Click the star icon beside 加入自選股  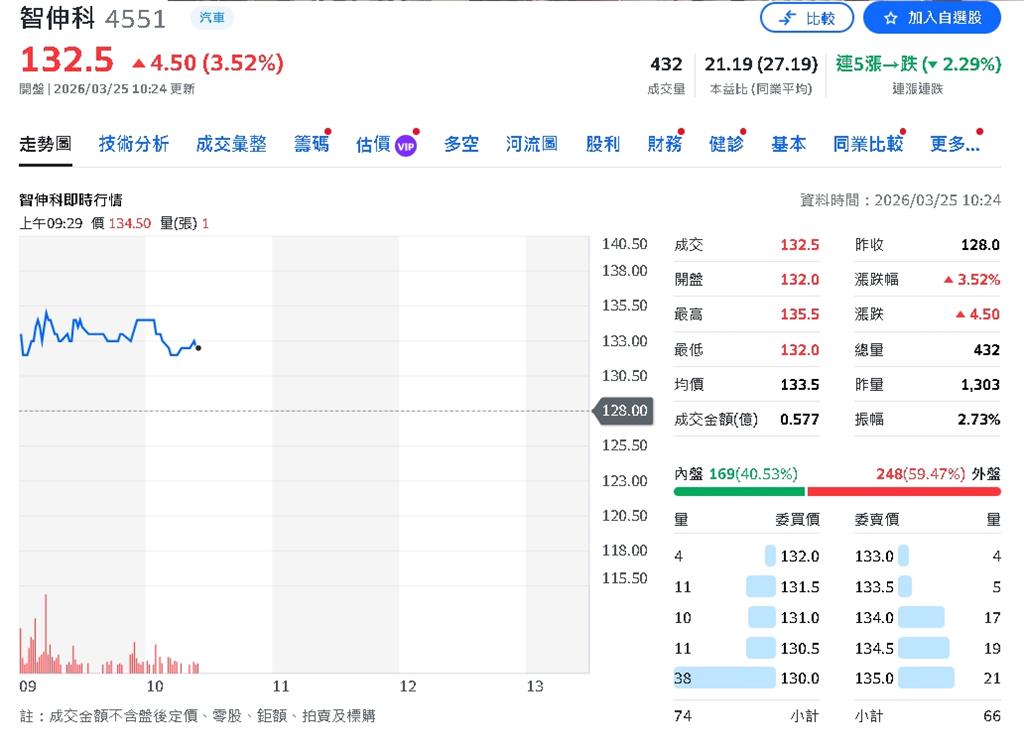click(x=890, y=17)
